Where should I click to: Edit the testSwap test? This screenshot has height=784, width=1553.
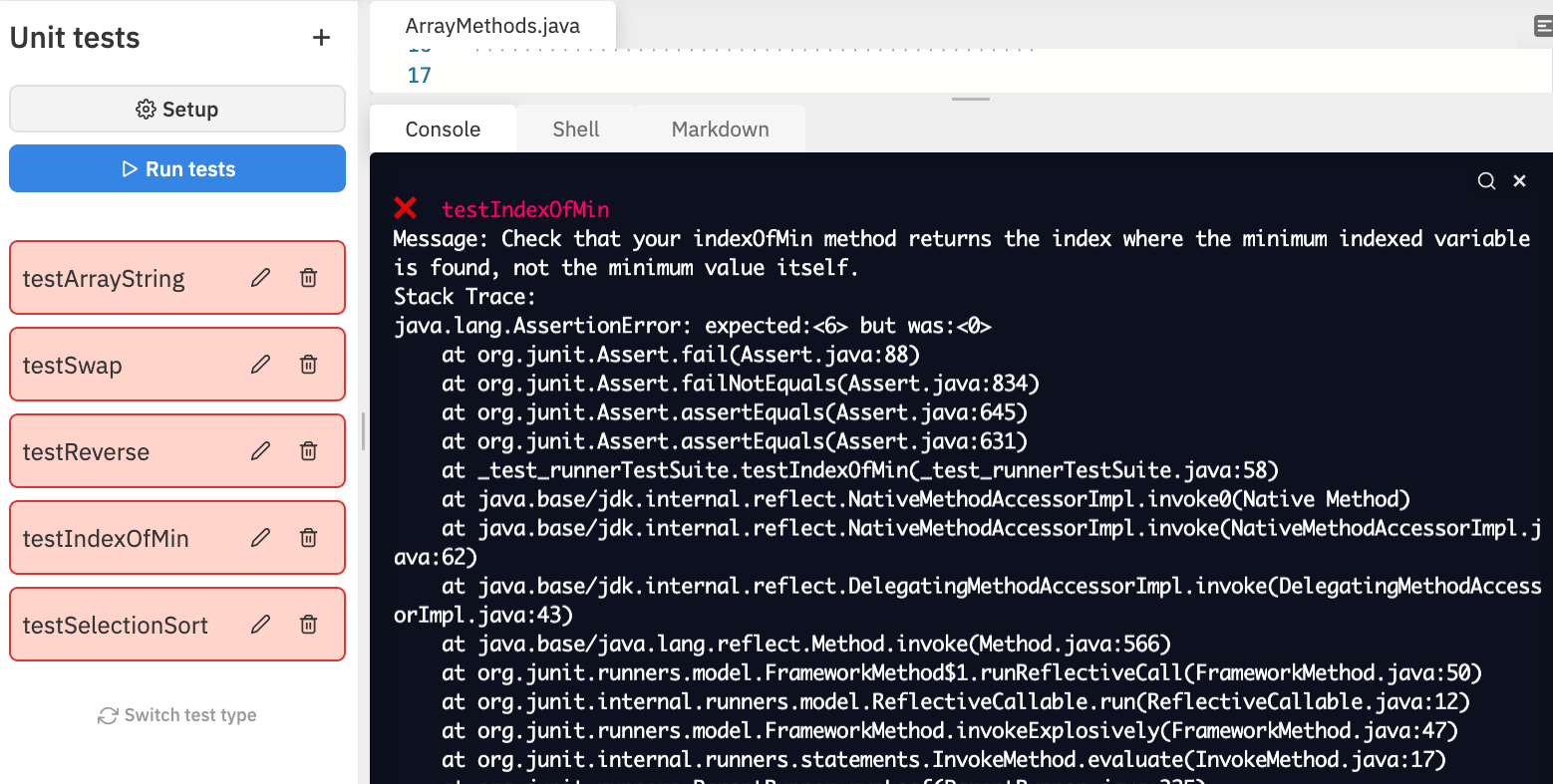point(260,365)
